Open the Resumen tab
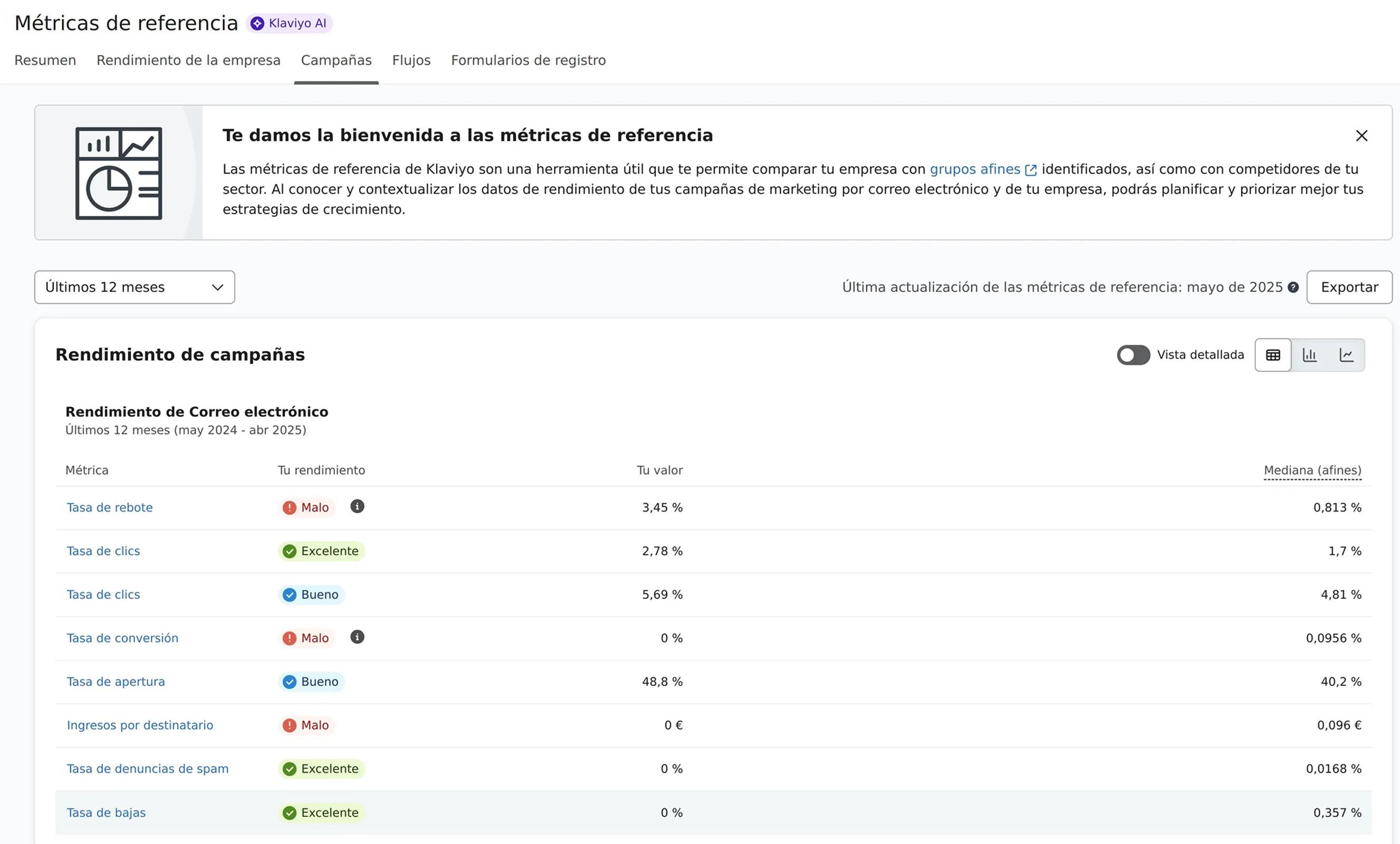 (45, 60)
